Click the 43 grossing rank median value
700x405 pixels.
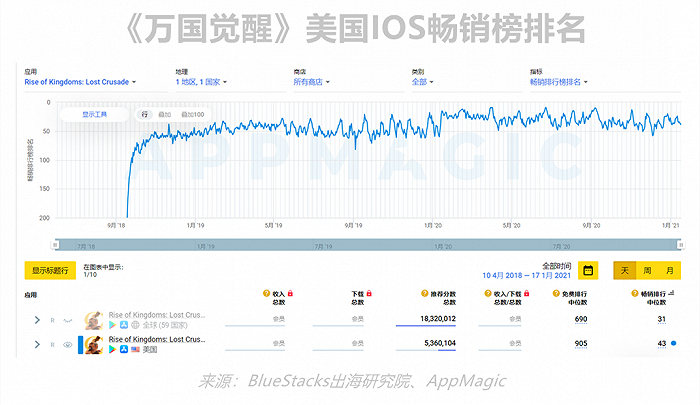click(x=661, y=343)
